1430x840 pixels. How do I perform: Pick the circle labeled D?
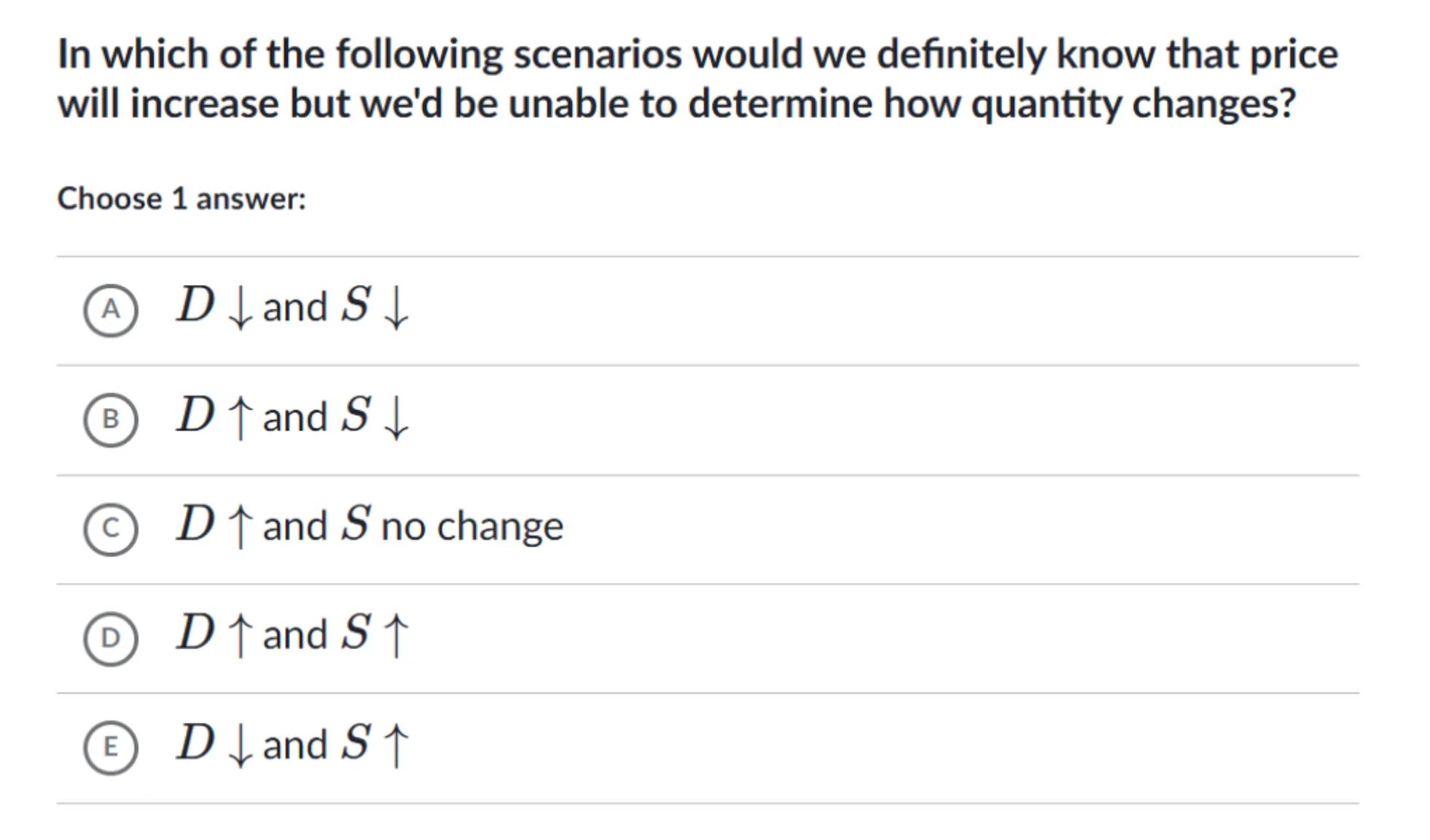click(110, 638)
